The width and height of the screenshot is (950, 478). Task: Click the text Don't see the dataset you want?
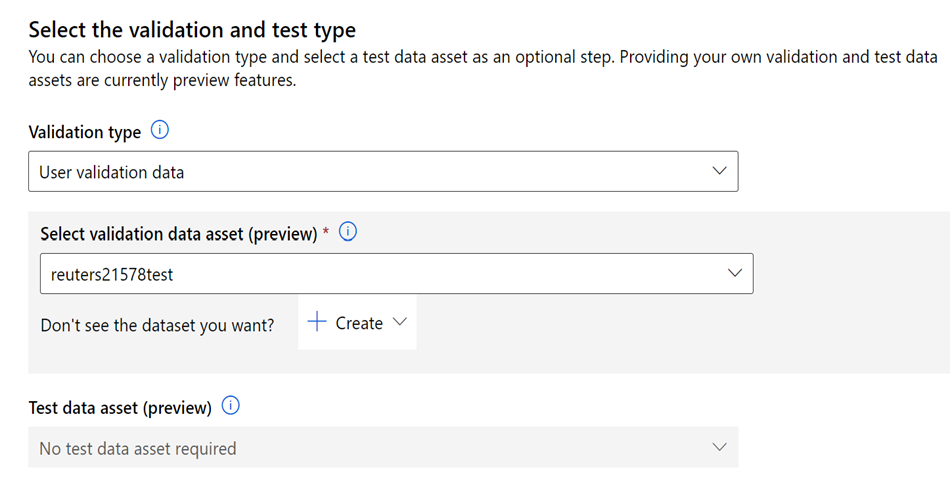pyautogui.click(x=158, y=325)
